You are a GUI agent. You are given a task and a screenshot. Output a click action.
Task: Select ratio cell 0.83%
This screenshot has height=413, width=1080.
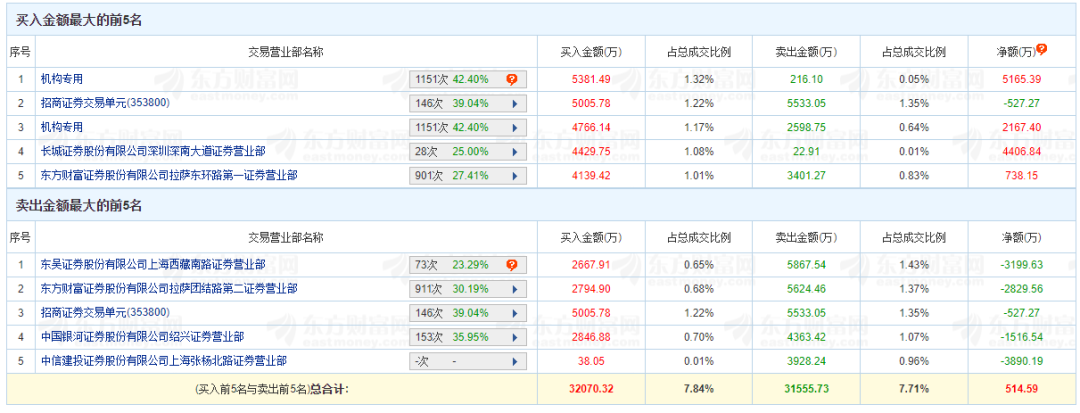pyautogui.click(x=913, y=175)
